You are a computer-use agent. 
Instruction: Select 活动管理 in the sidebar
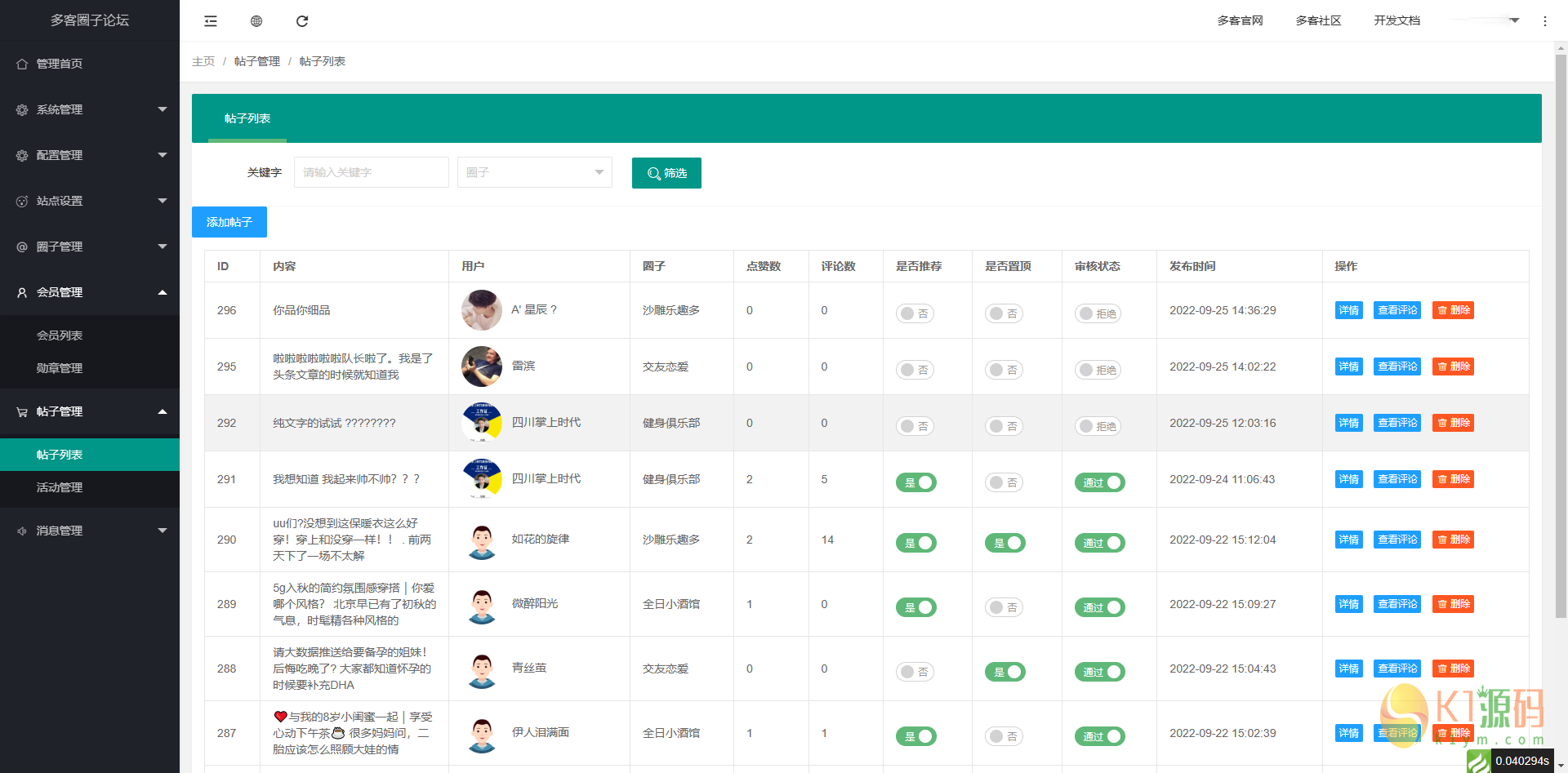(60, 487)
